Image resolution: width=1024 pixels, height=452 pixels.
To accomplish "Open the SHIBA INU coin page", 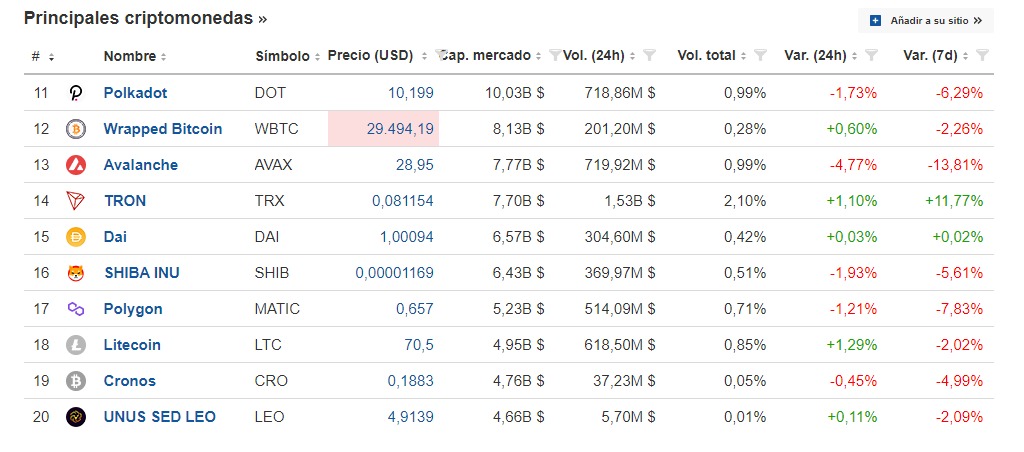I will (142, 272).
